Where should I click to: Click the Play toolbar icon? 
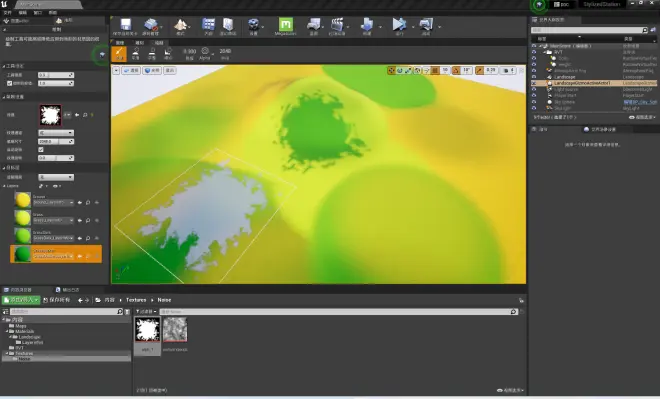pyautogui.click(x=399, y=24)
